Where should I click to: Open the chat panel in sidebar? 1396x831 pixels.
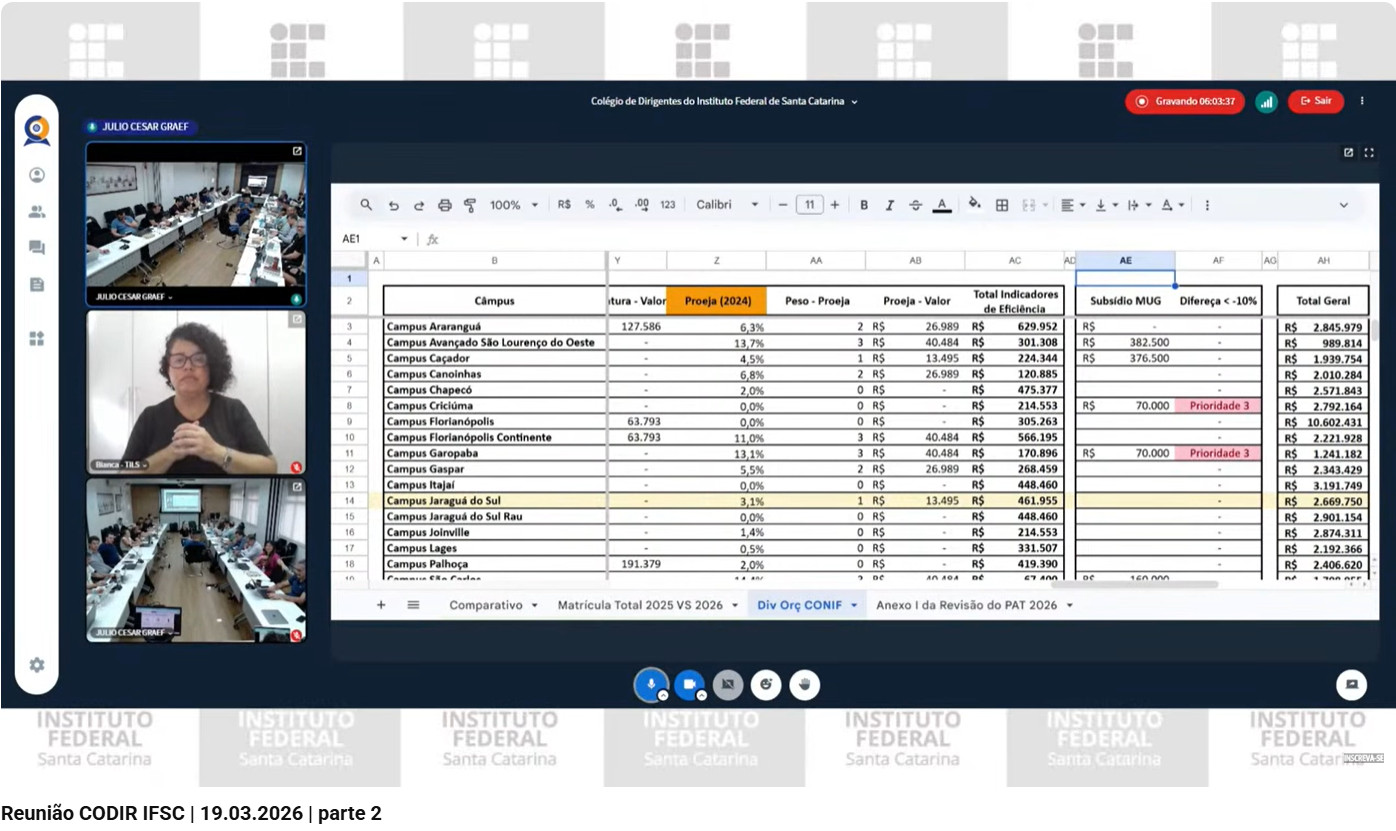coord(37,248)
